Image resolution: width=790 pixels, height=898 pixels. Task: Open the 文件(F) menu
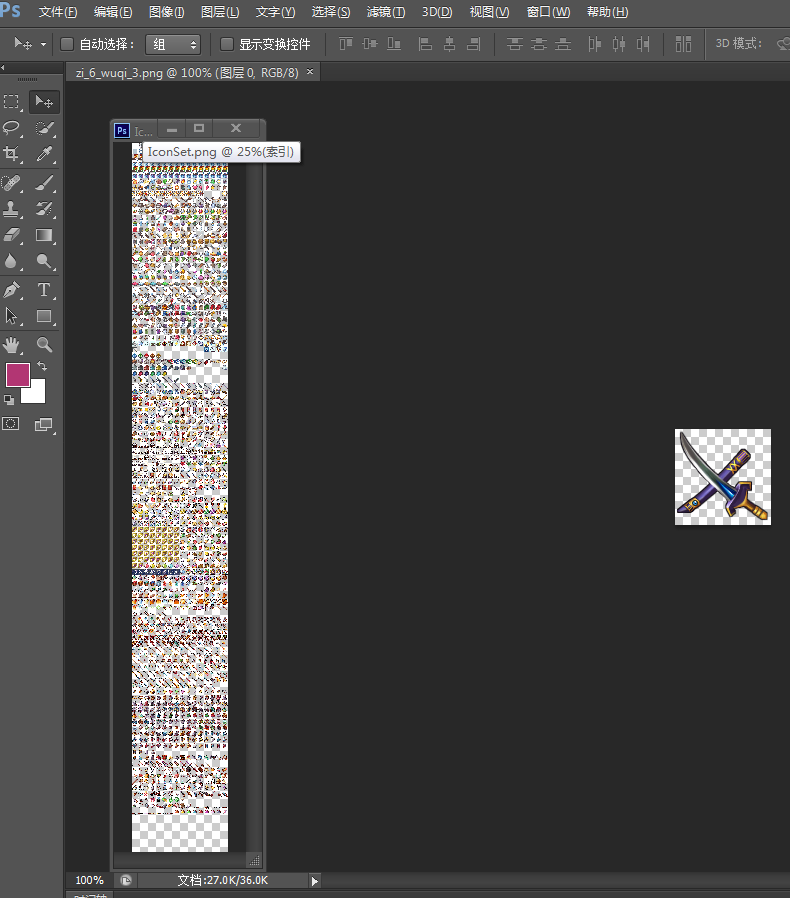[x=58, y=12]
